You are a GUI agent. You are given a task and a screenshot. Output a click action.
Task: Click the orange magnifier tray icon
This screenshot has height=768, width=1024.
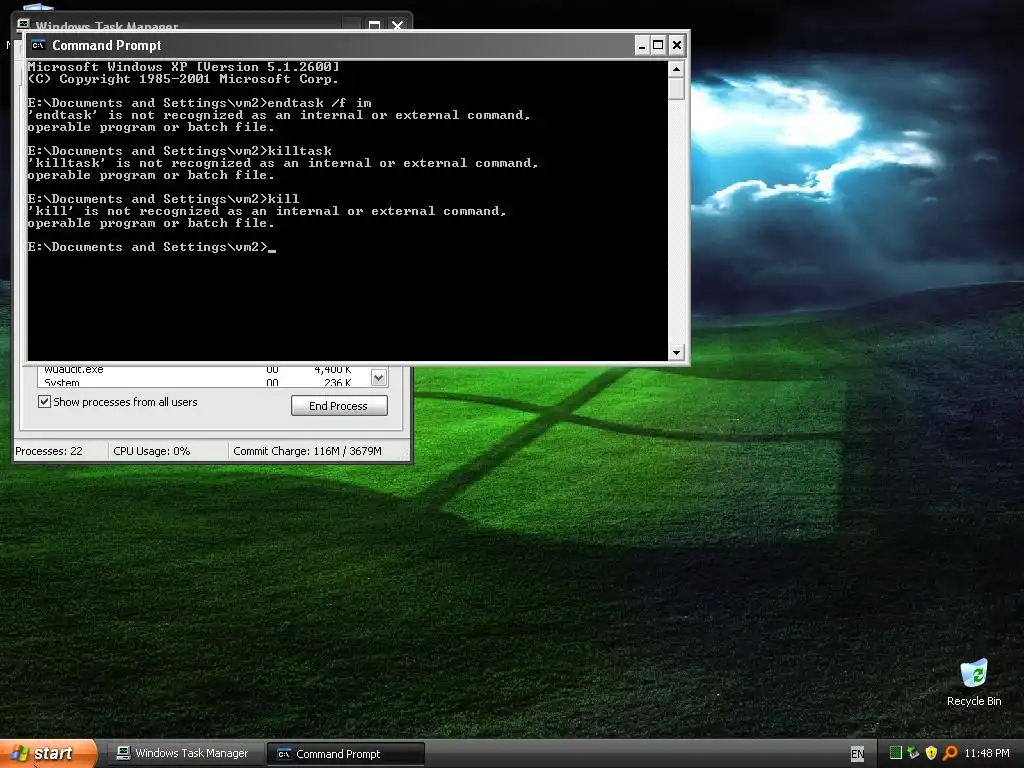950,753
